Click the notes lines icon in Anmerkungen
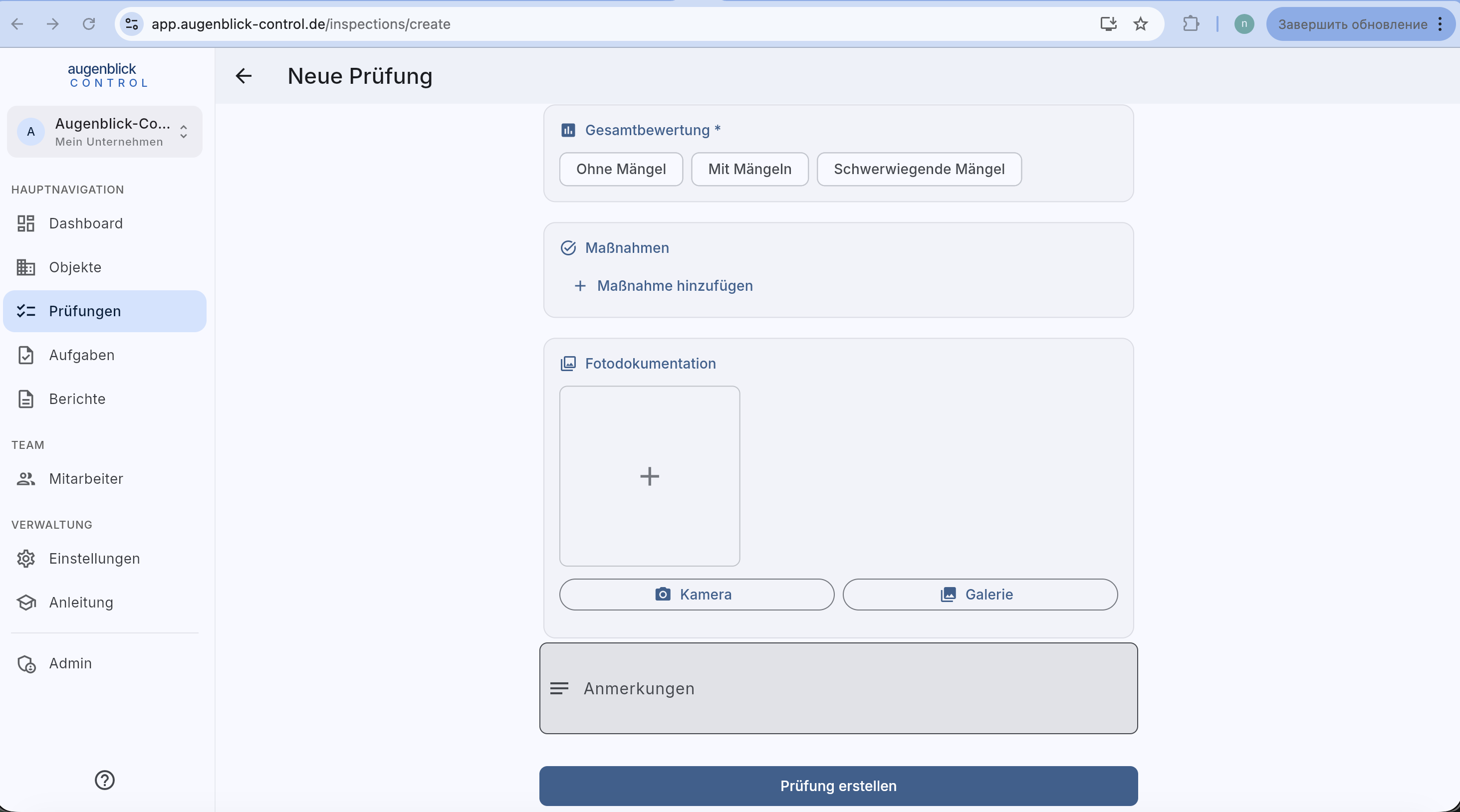This screenshot has width=1460, height=812. point(559,688)
